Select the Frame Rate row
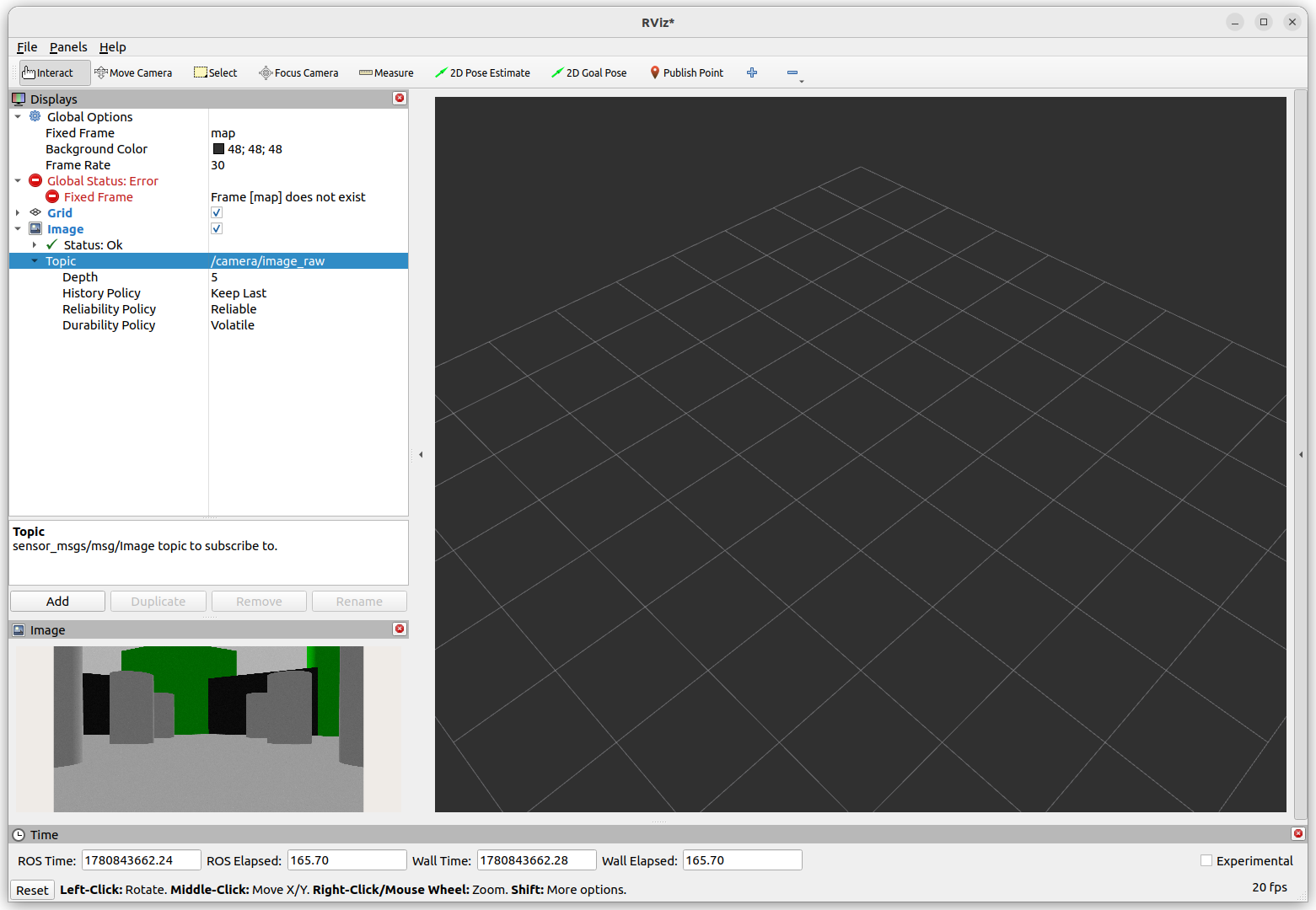 (208, 164)
